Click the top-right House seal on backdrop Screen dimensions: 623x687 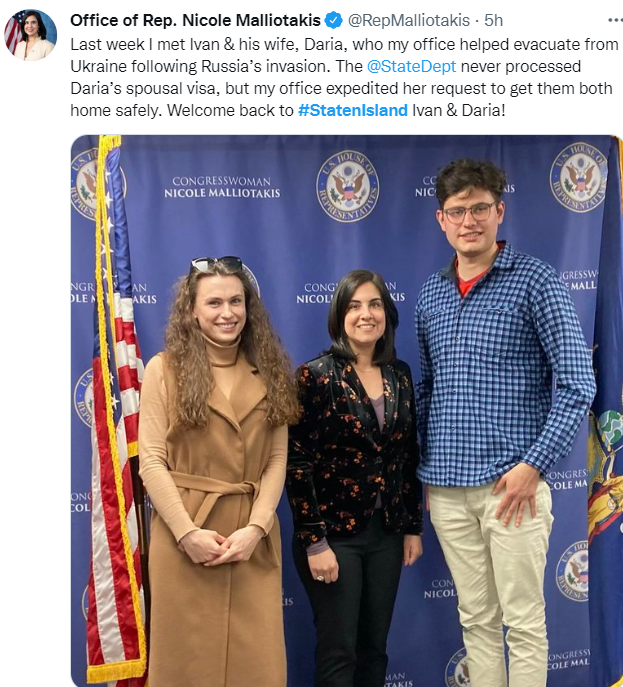click(579, 177)
